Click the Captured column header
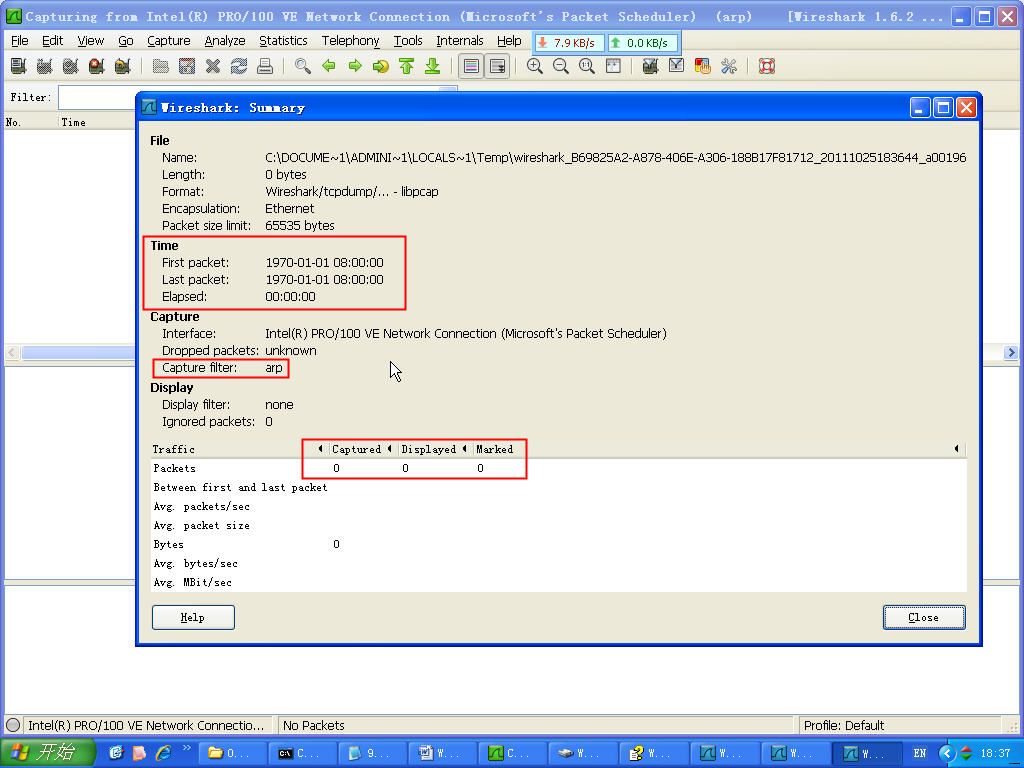The image size is (1024, 768). tap(356, 449)
